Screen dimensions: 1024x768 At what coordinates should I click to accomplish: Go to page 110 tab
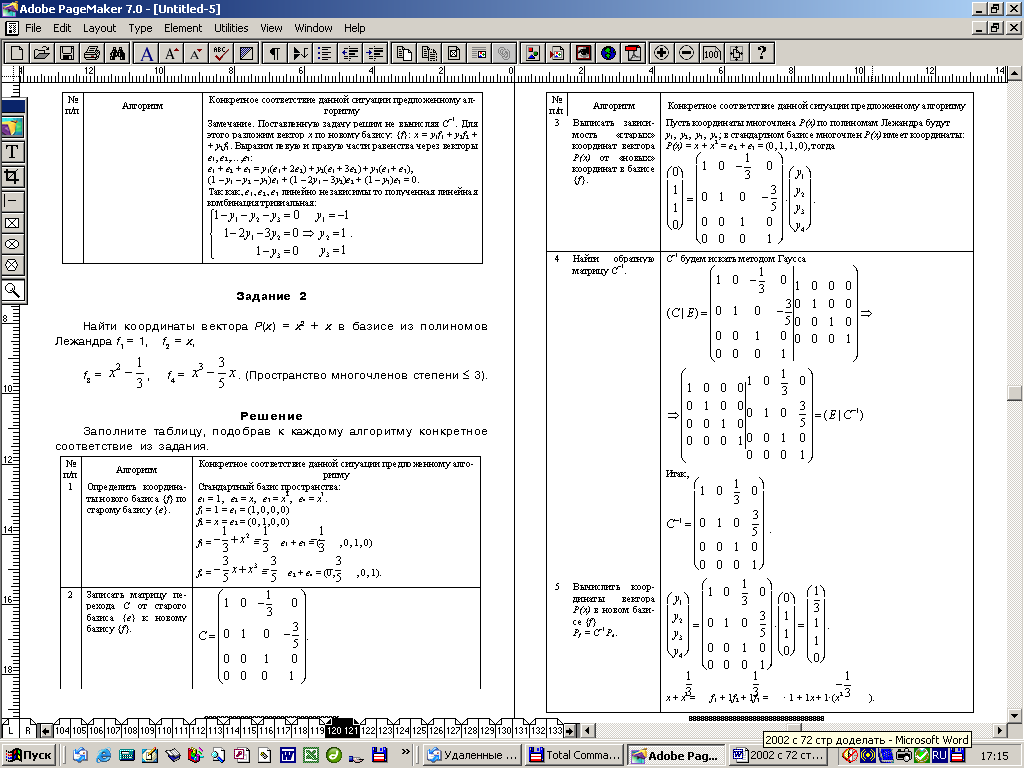point(164,730)
